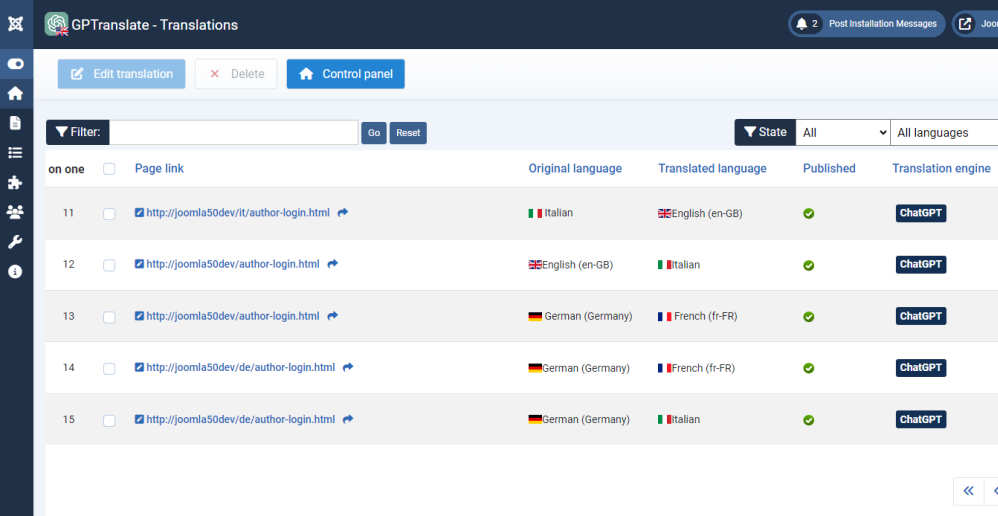Select checkbox for row 11
Viewport: 998px width, 516px height.
click(109, 214)
